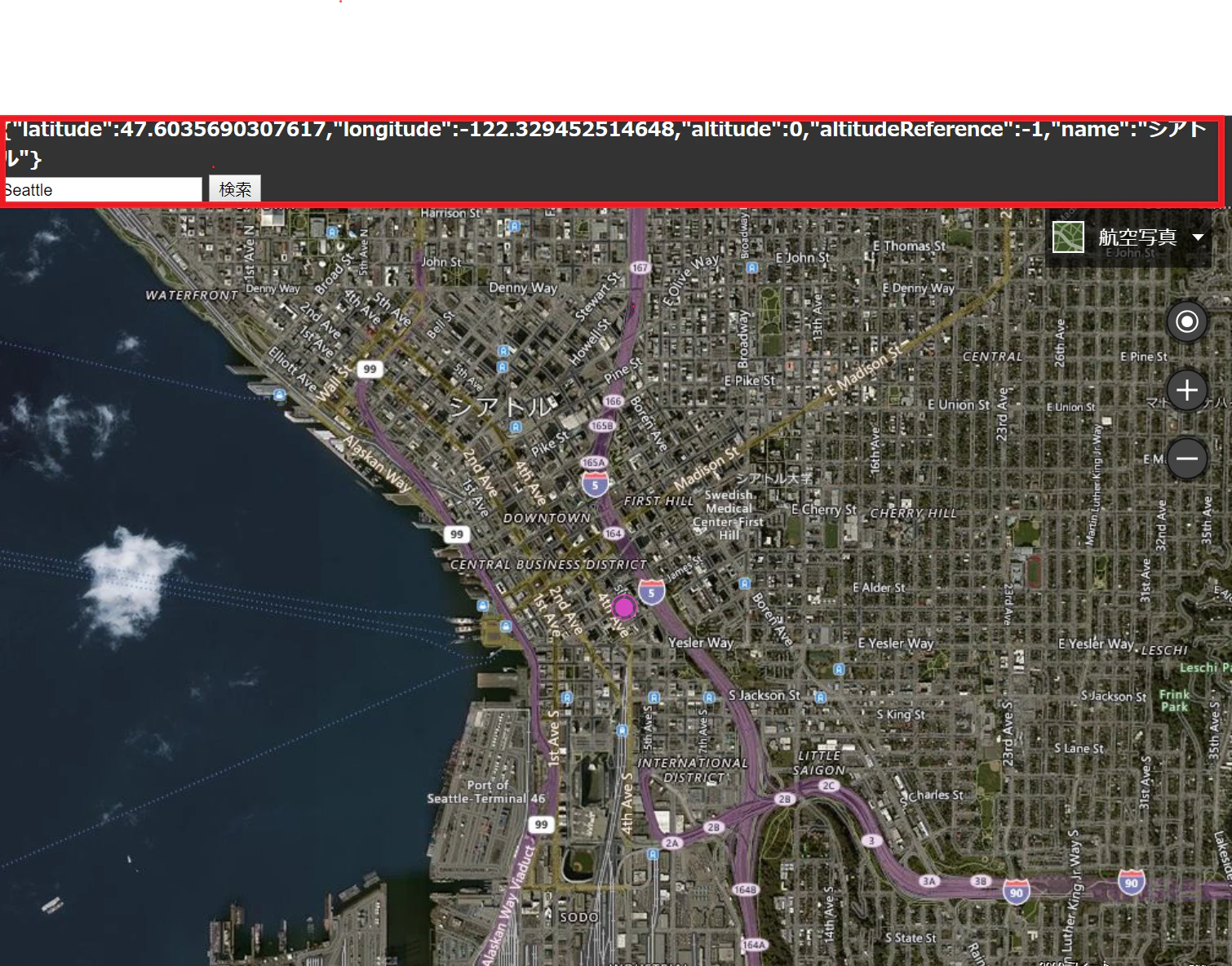Click the Interstate 5 shield near James St
The width and height of the screenshot is (1232, 966).
[x=651, y=592]
